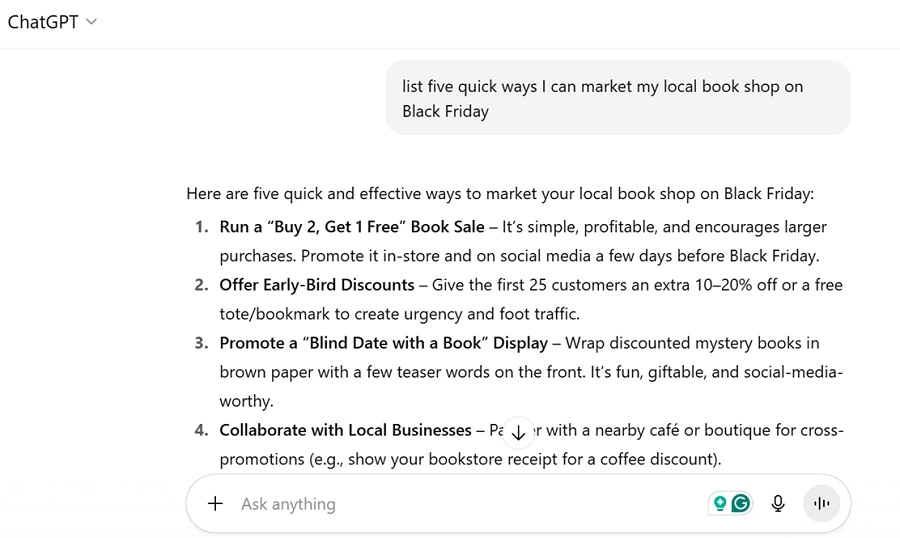Image resolution: width=900 pixels, height=538 pixels.
Task: Click the bold "Buy 2, Get 1 Free" Book Sale heading
Action: pyautogui.click(x=352, y=227)
